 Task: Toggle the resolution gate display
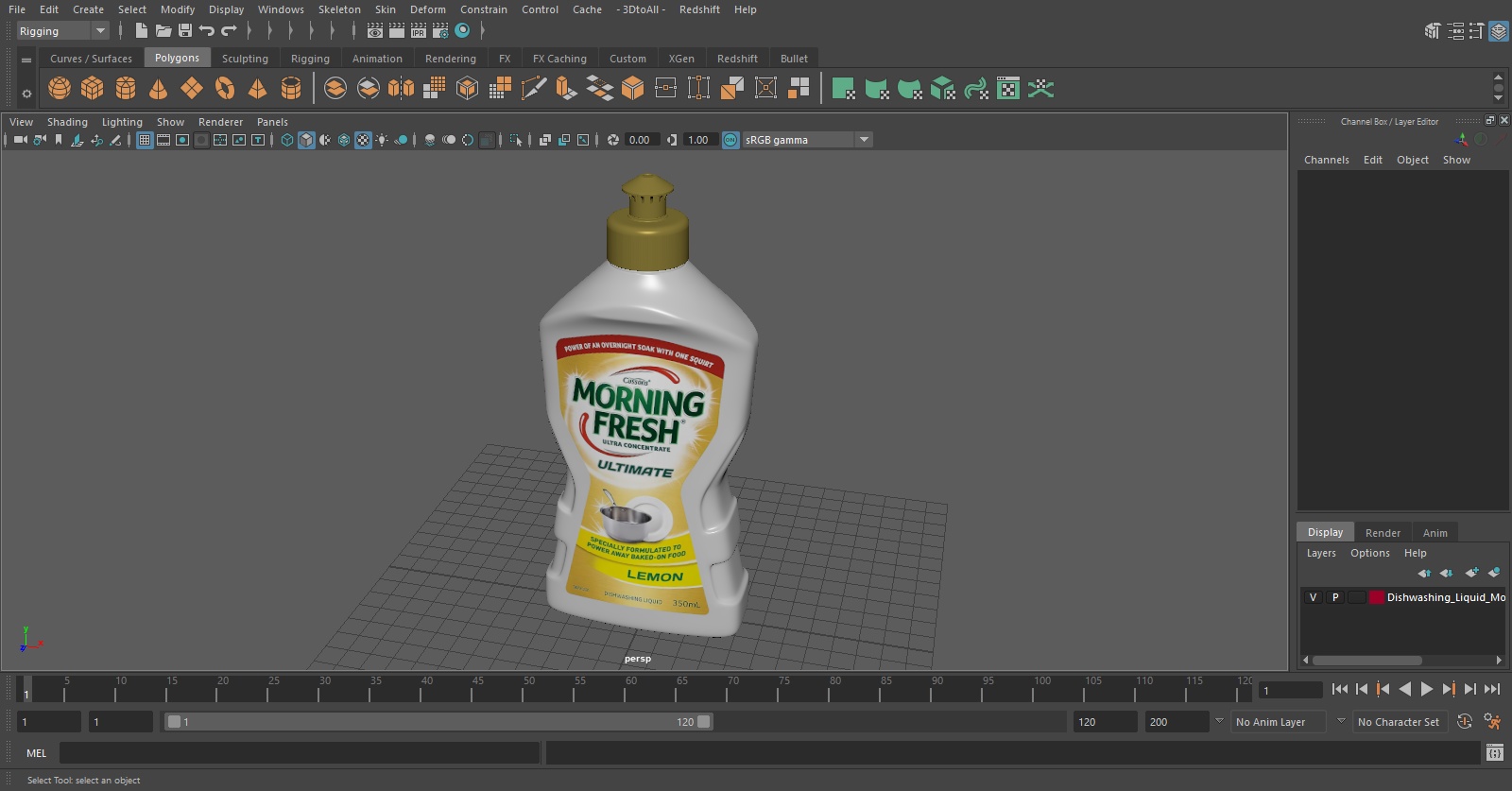(182, 140)
